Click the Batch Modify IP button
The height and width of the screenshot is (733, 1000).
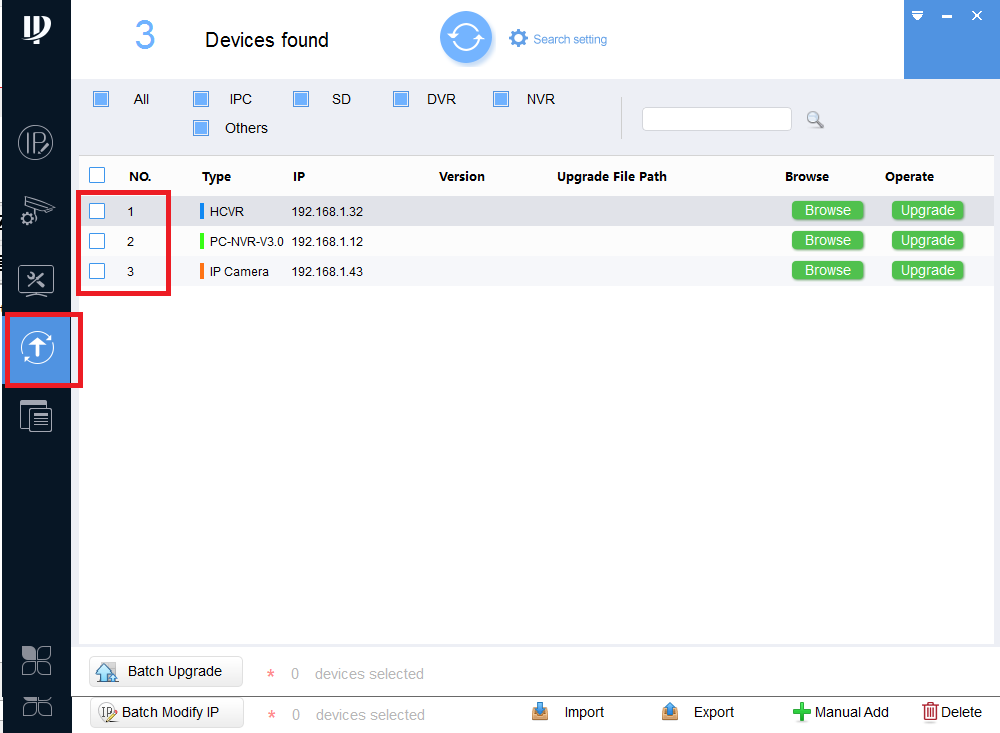166,713
